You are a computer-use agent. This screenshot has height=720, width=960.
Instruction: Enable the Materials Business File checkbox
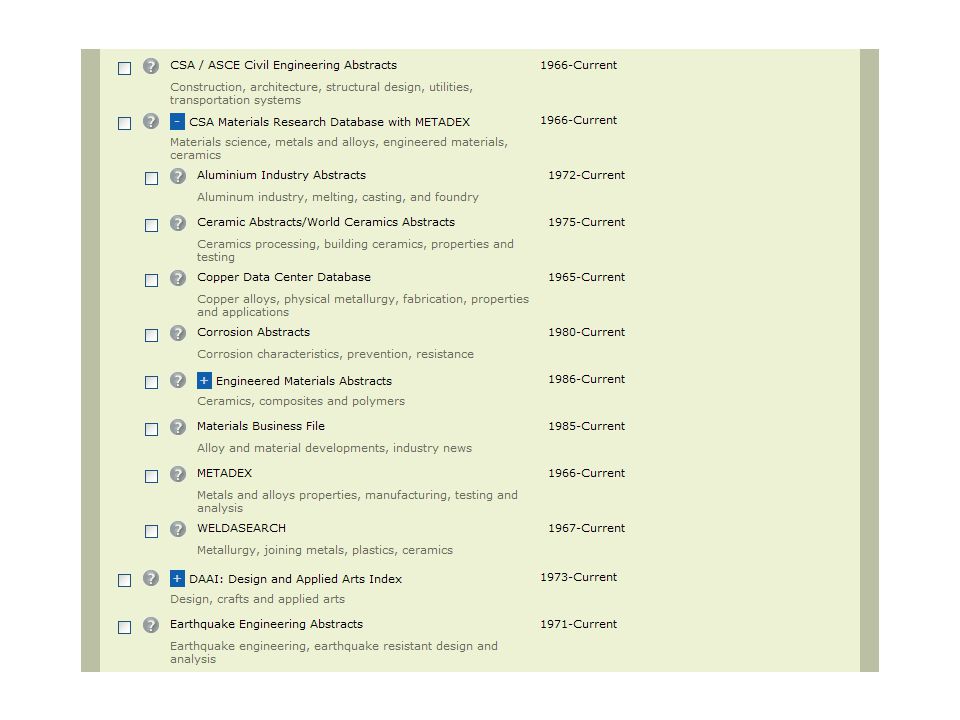click(x=151, y=429)
